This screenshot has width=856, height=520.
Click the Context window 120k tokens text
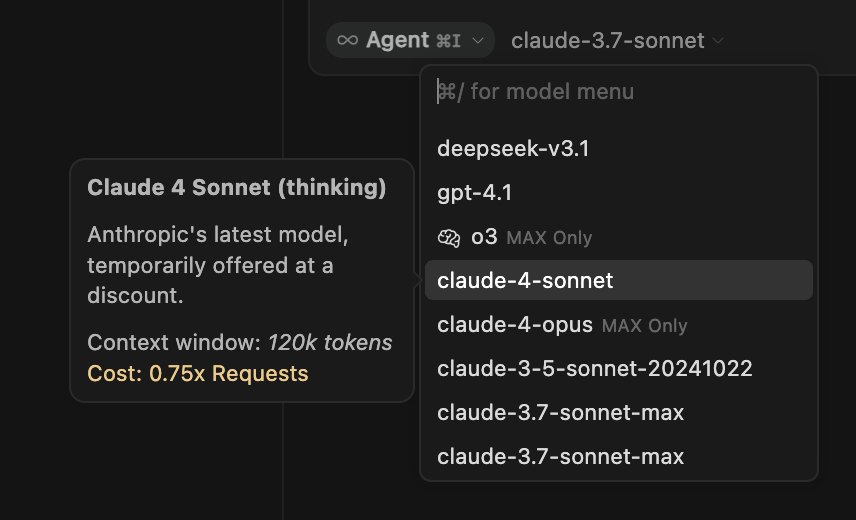pyautogui.click(x=240, y=343)
